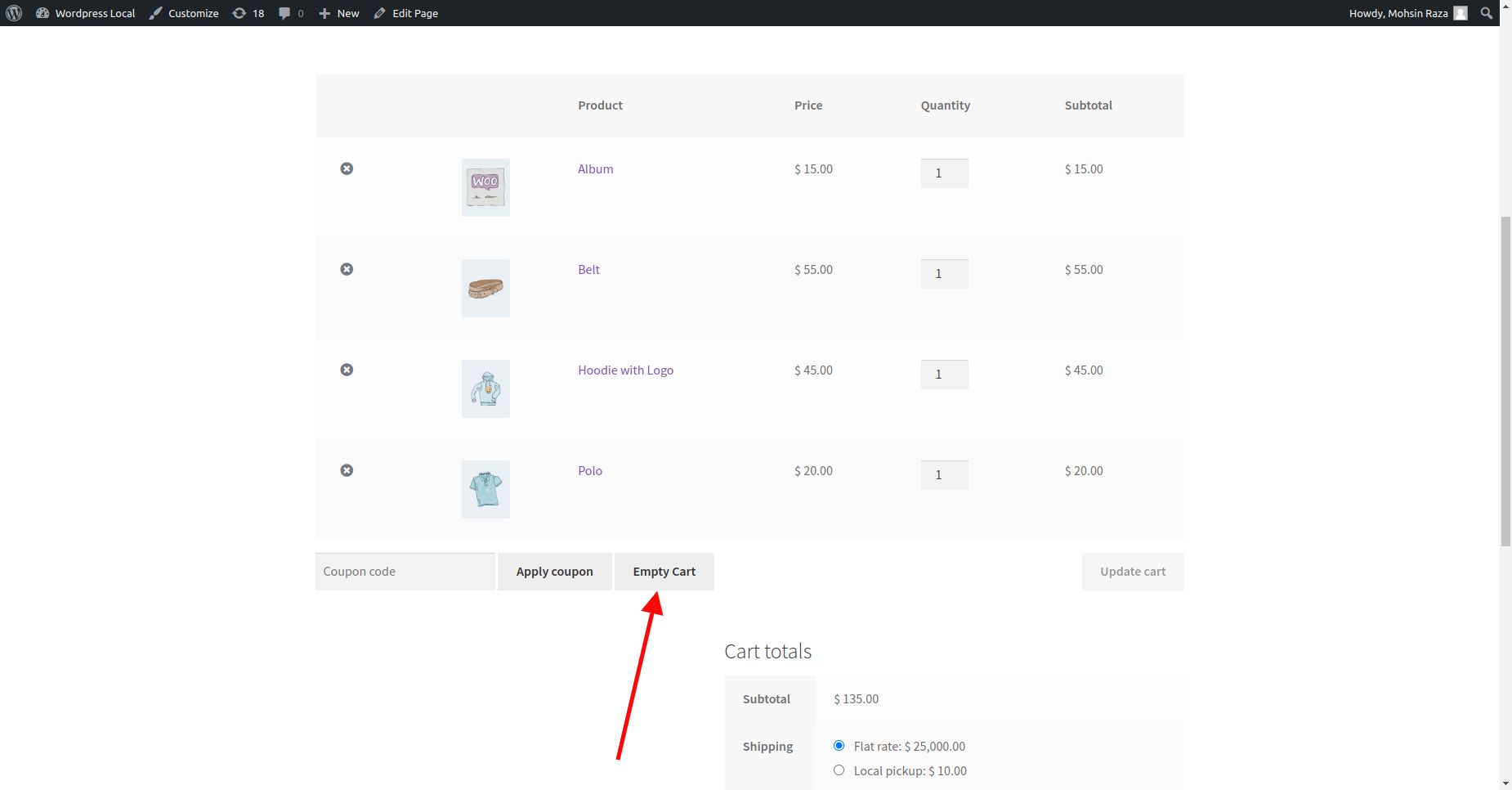Click the Empty Cart button

click(x=664, y=572)
